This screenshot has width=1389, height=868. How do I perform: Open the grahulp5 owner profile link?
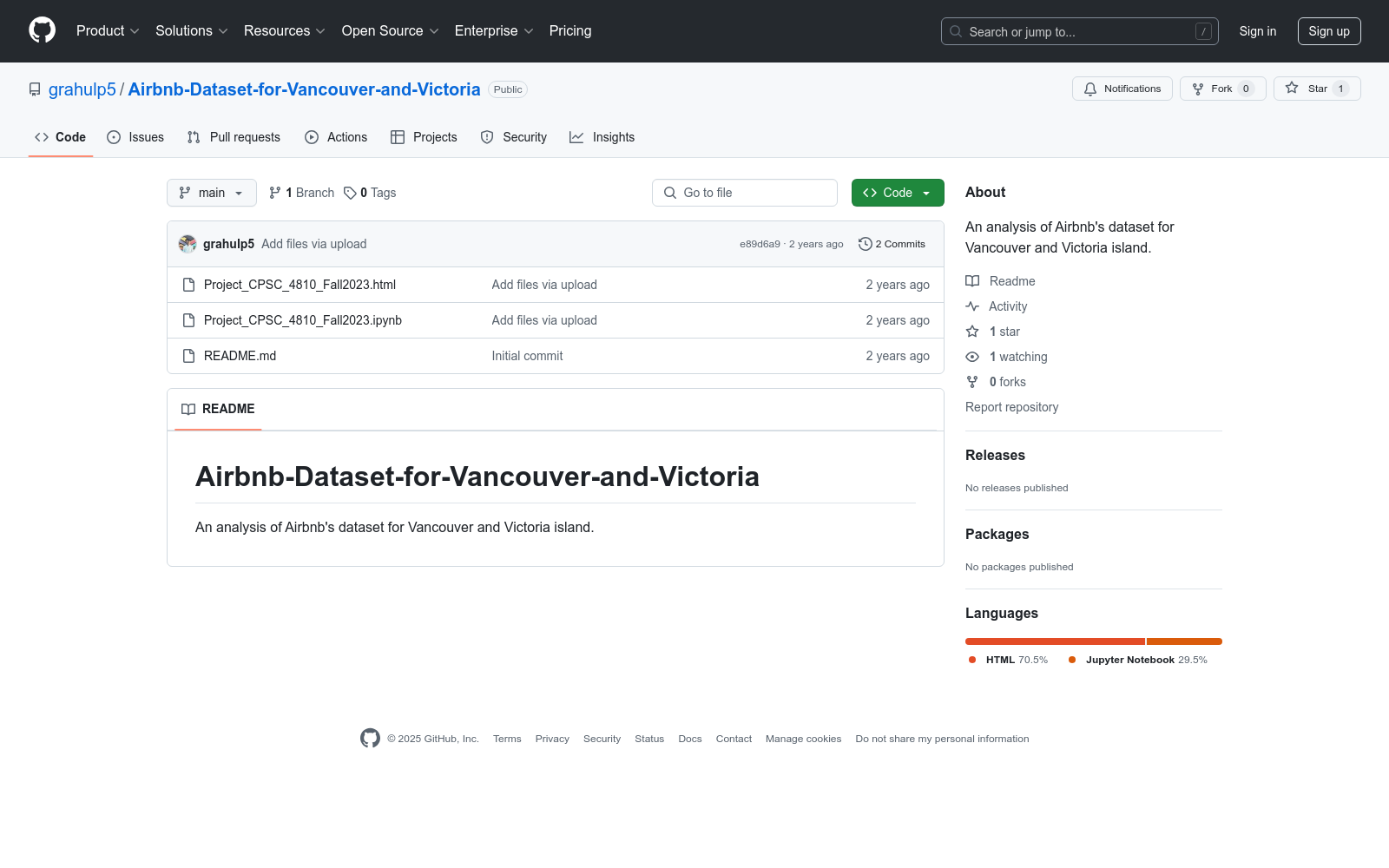[82, 89]
